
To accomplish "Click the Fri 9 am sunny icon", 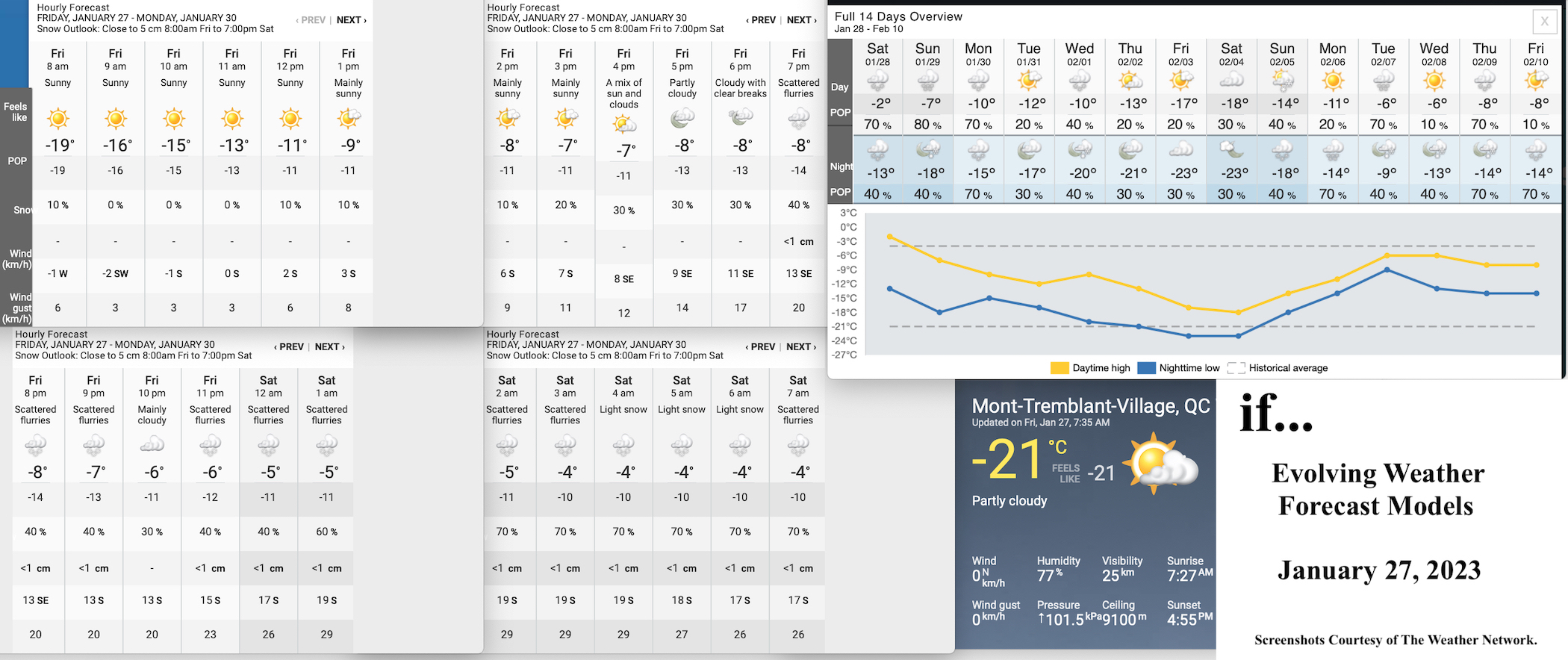I will pyautogui.click(x=116, y=119).
